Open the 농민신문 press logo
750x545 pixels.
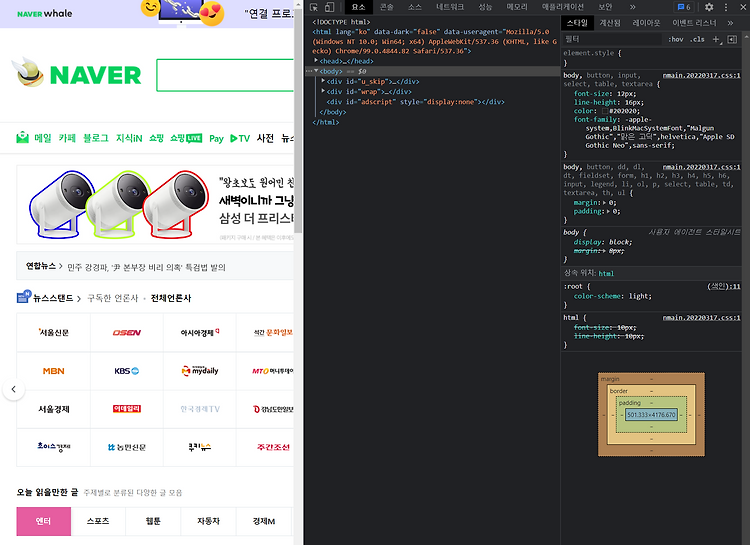(x=127, y=447)
